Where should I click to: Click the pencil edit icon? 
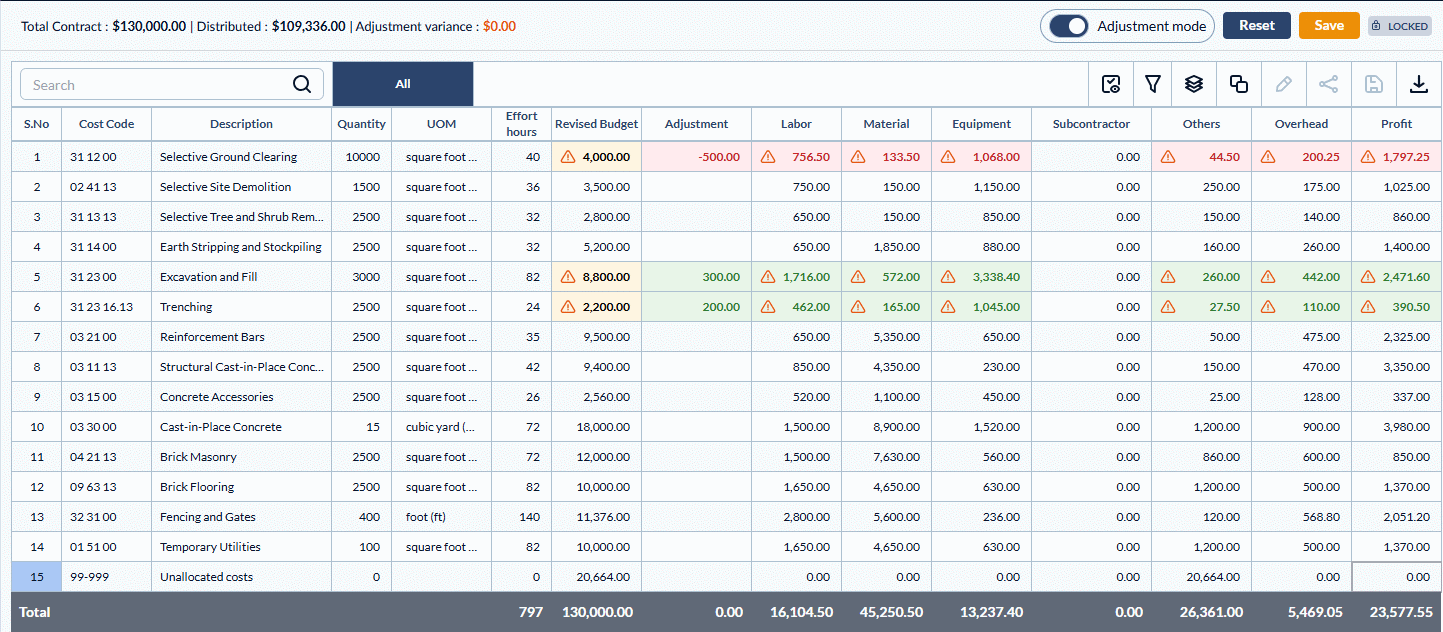(1283, 85)
